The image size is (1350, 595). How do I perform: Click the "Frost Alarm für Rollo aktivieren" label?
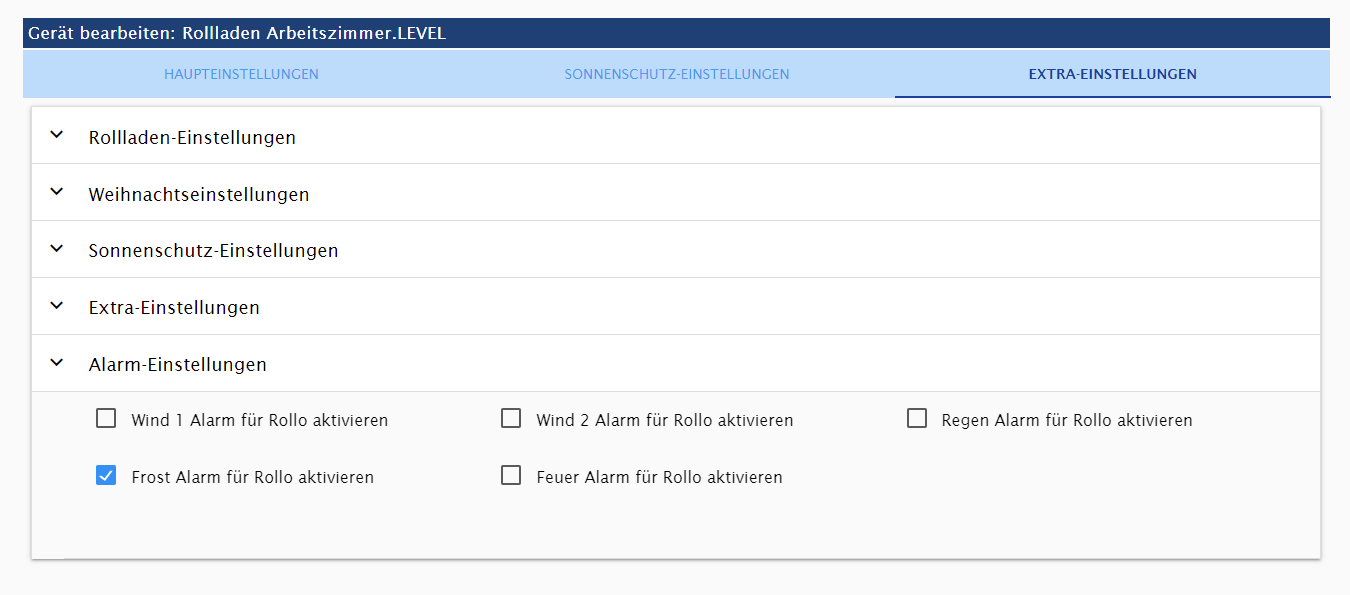coord(253,478)
